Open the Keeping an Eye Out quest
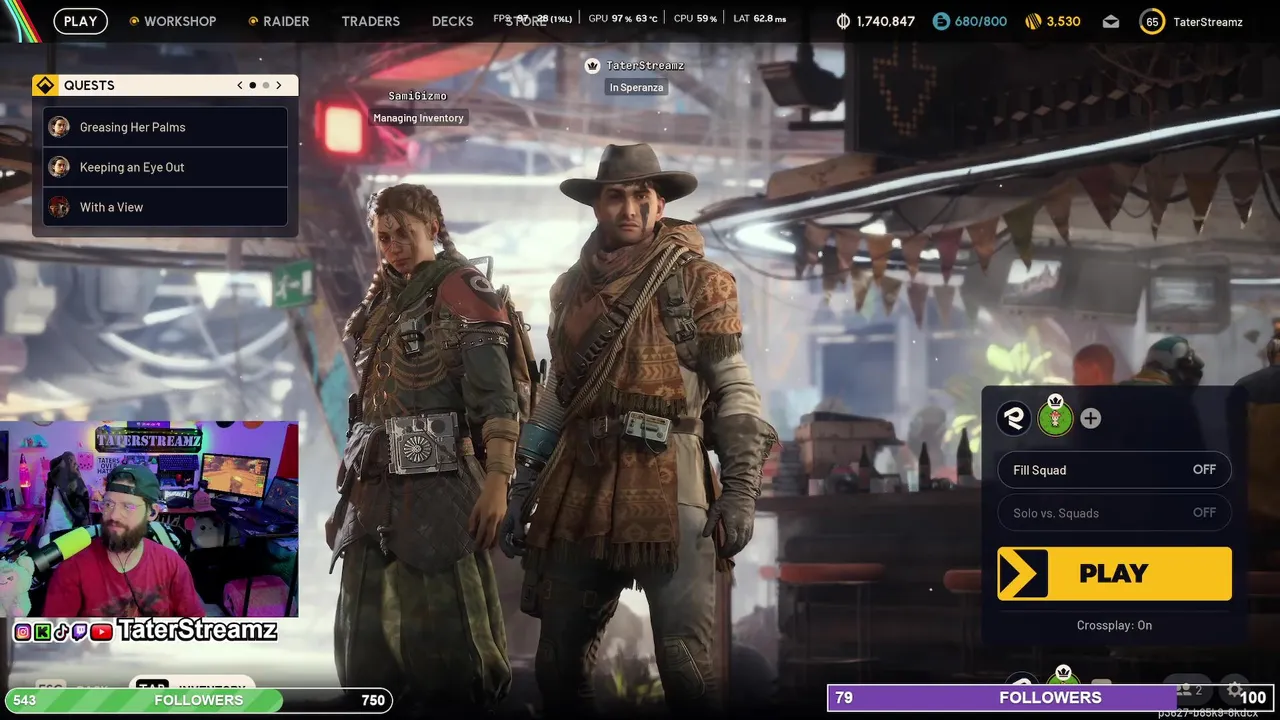 click(x=165, y=167)
